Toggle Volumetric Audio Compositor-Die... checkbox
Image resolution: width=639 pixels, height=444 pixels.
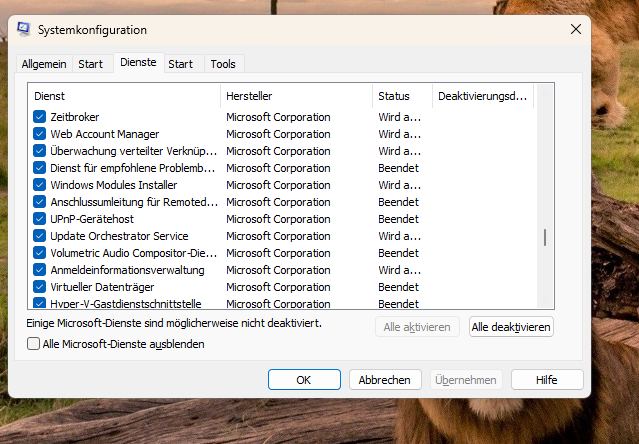click(x=40, y=253)
